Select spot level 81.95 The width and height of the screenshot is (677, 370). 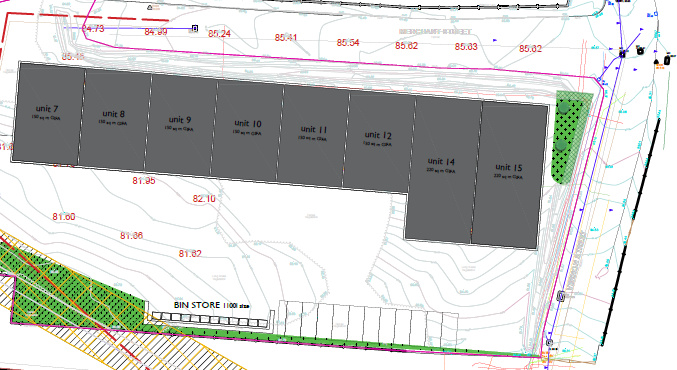coord(144,180)
